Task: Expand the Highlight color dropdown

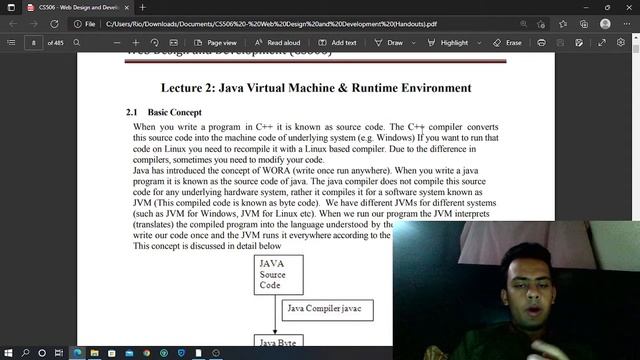Action: 479,42
